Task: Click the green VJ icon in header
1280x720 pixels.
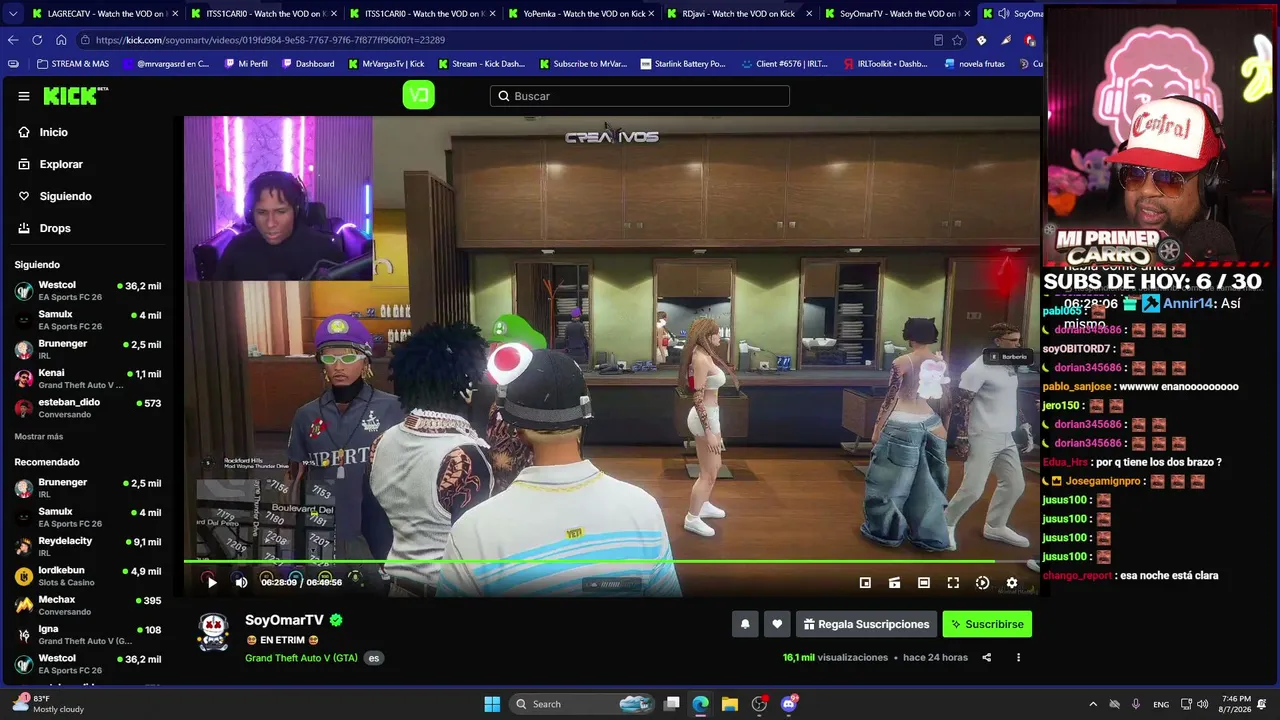Action: (x=418, y=95)
